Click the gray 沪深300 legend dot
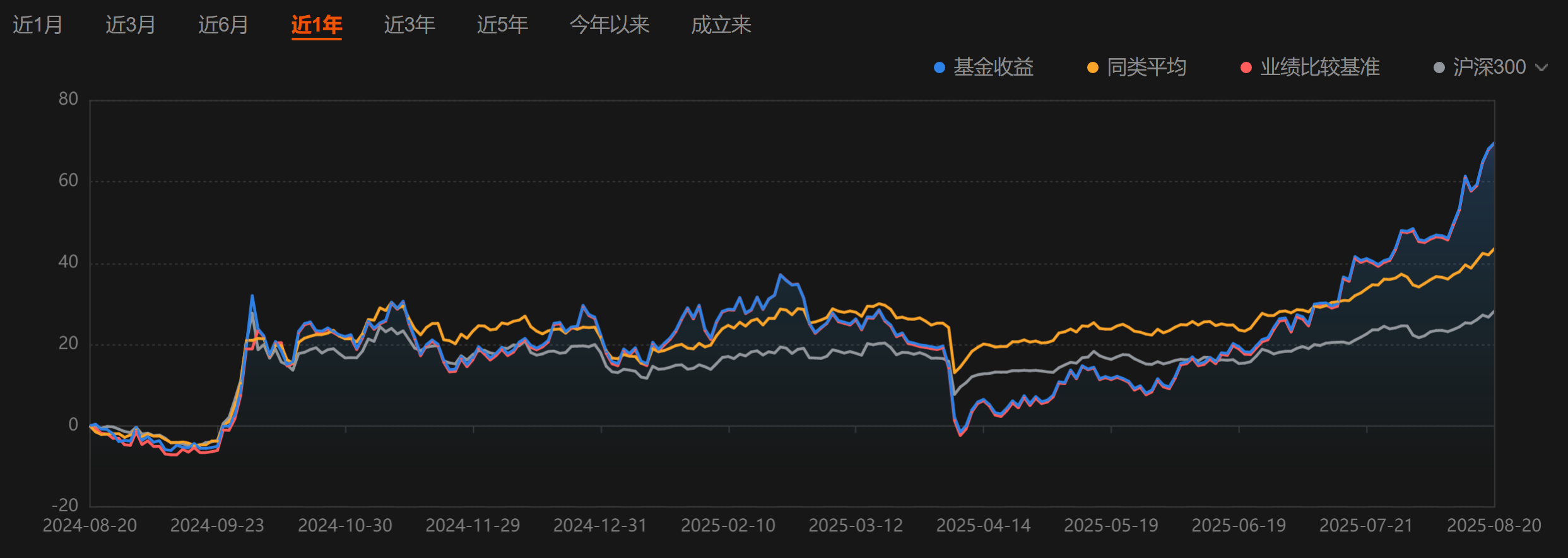Viewport: 1568px width, 558px height. click(1439, 67)
